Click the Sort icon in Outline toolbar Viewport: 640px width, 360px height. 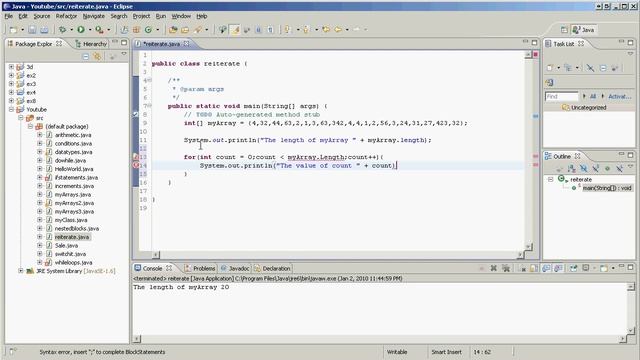(x=571, y=168)
